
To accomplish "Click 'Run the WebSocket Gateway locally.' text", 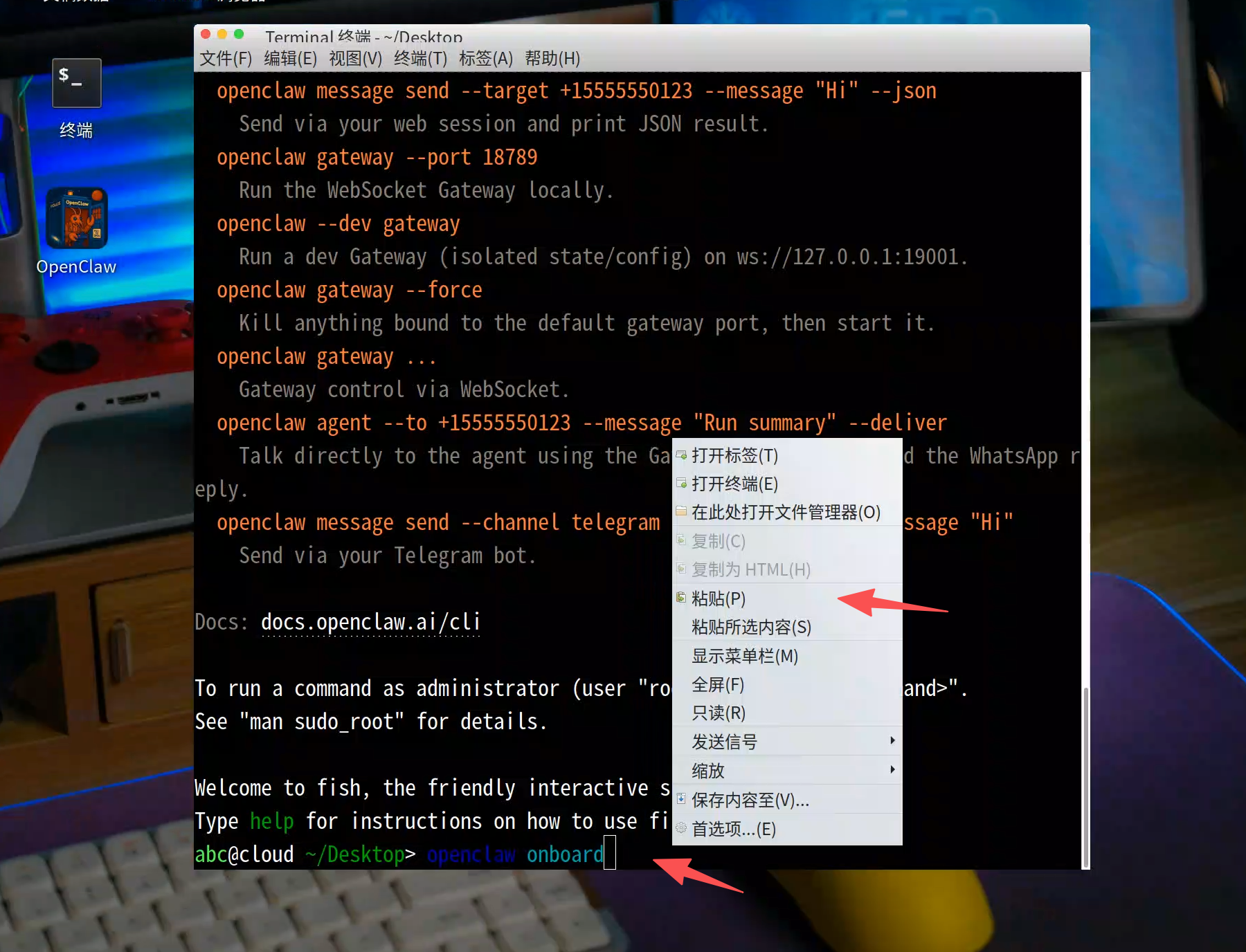I will click(426, 190).
